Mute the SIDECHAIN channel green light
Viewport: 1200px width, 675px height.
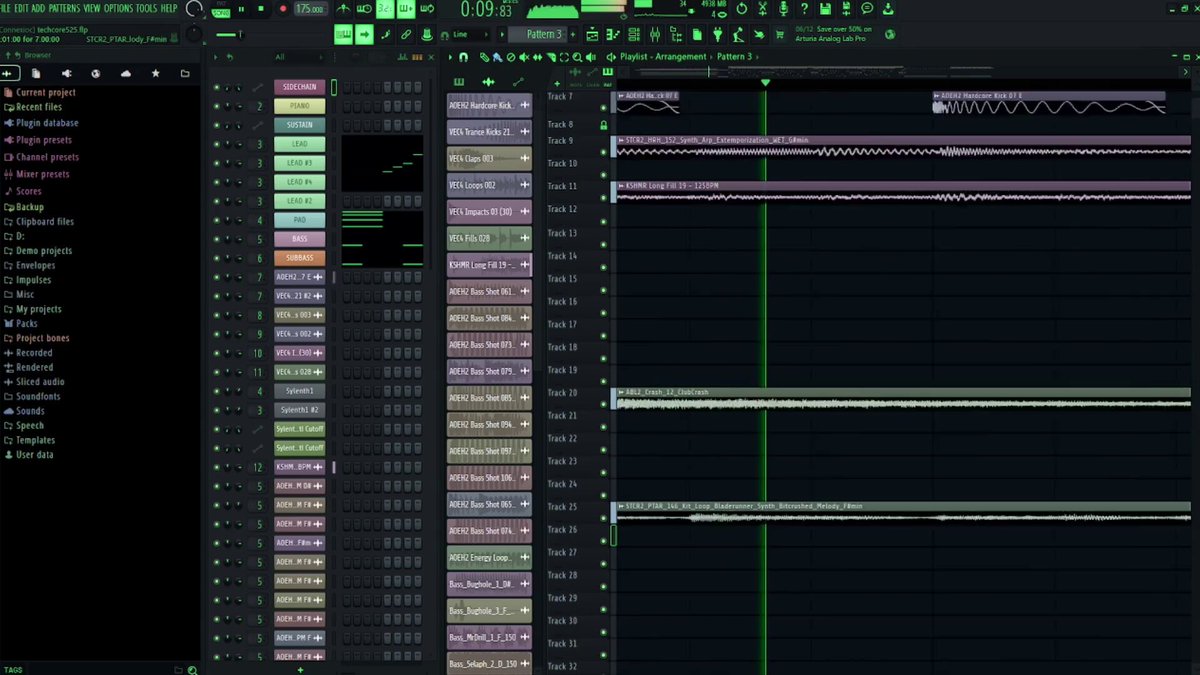216,87
